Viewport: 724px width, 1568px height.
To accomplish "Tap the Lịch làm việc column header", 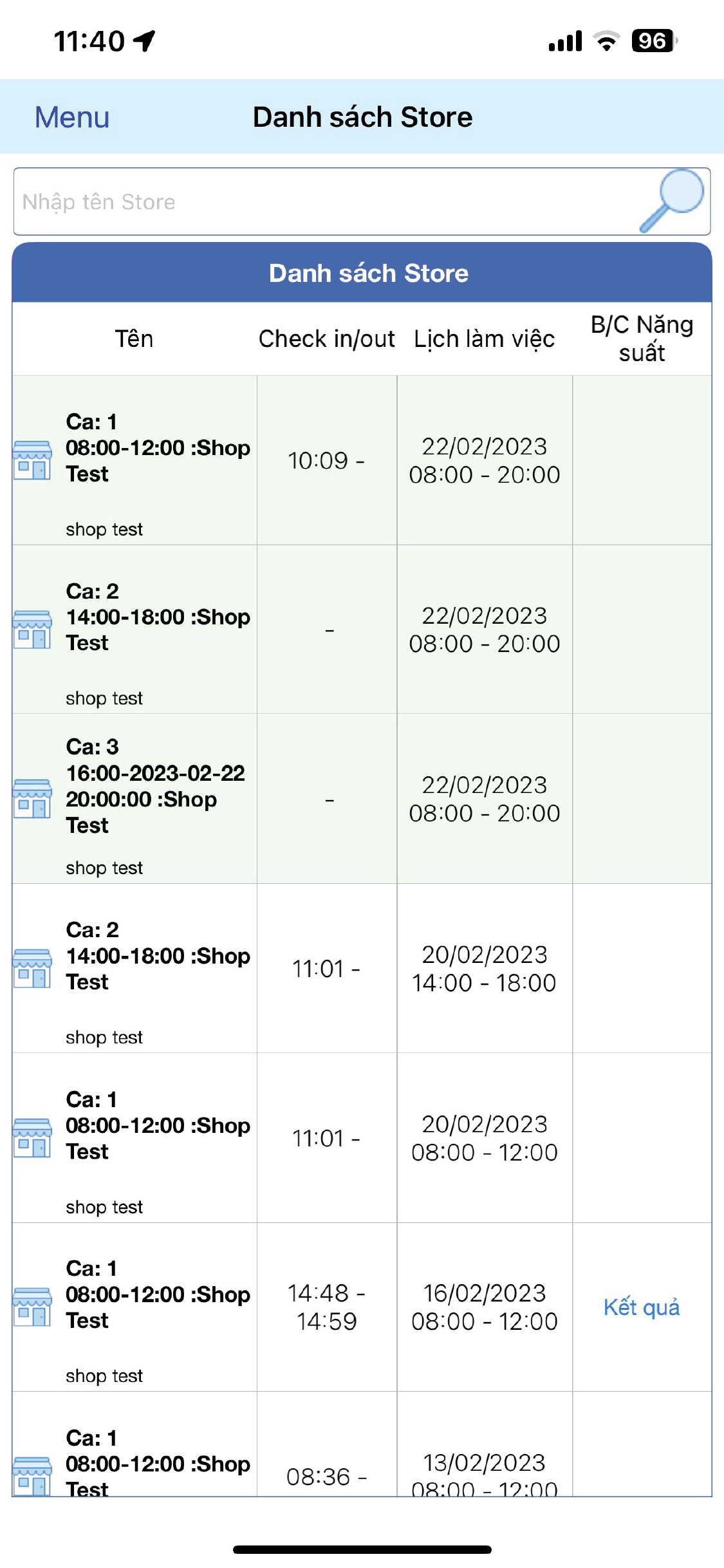I will pyautogui.click(x=485, y=339).
